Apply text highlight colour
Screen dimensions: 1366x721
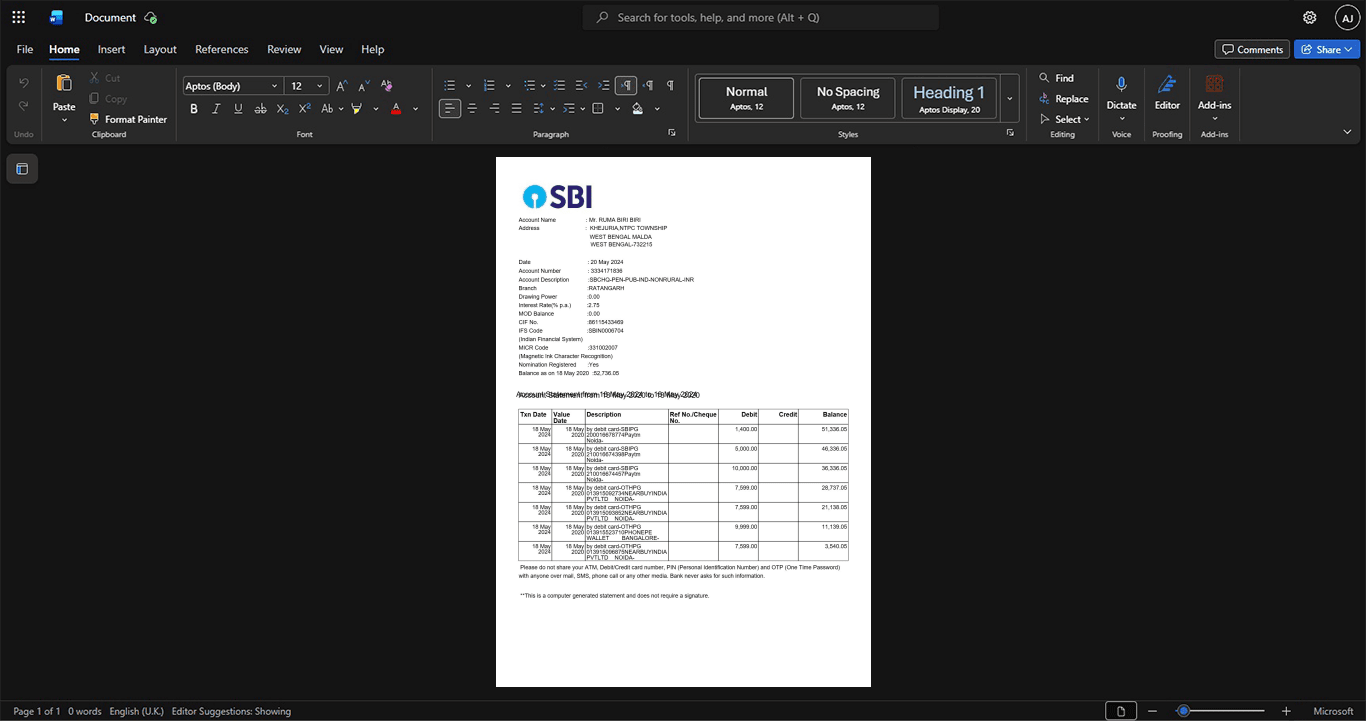[357, 108]
